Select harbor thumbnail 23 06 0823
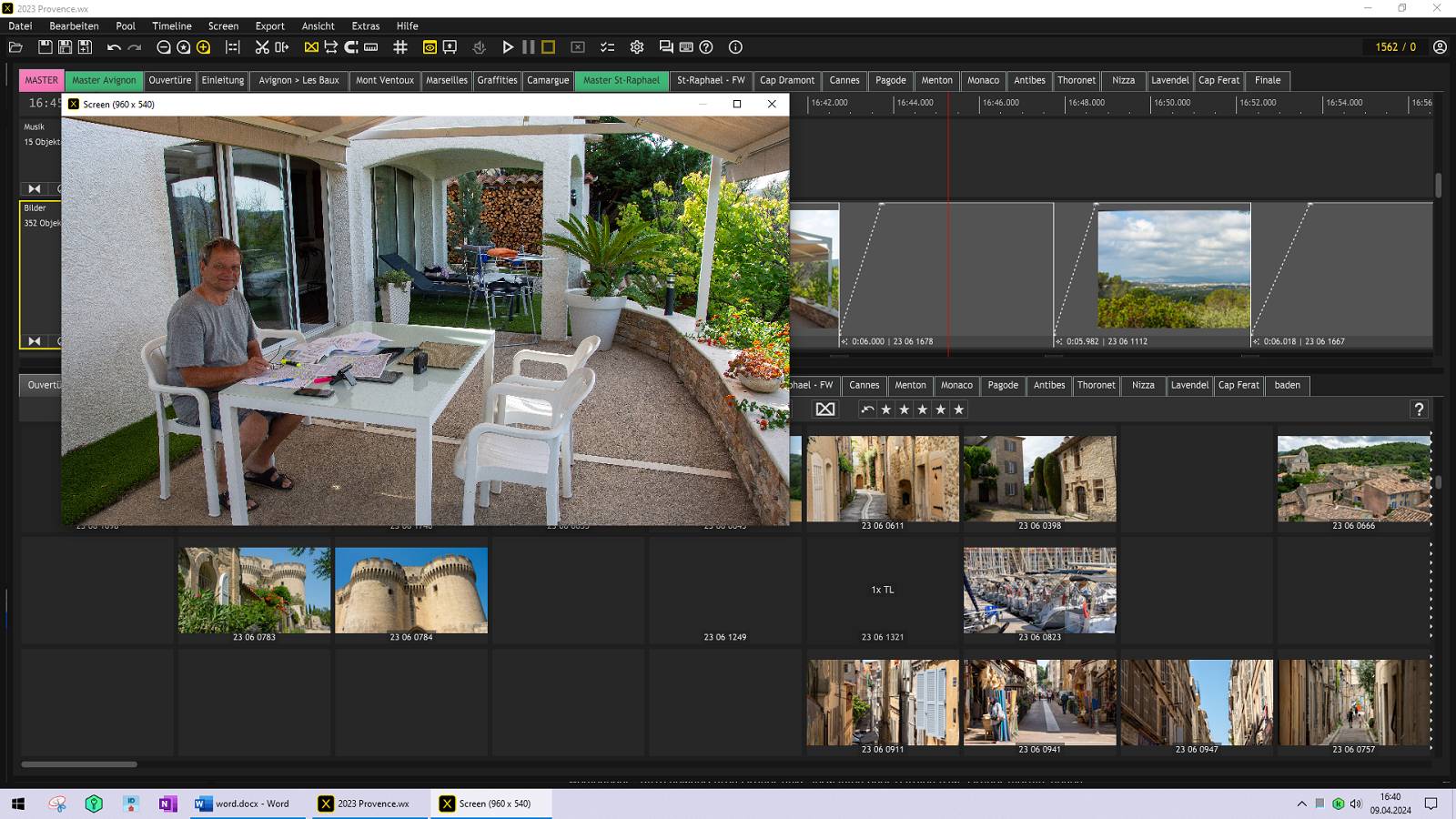The width and height of the screenshot is (1456, 819). (x=1039, y=590)
